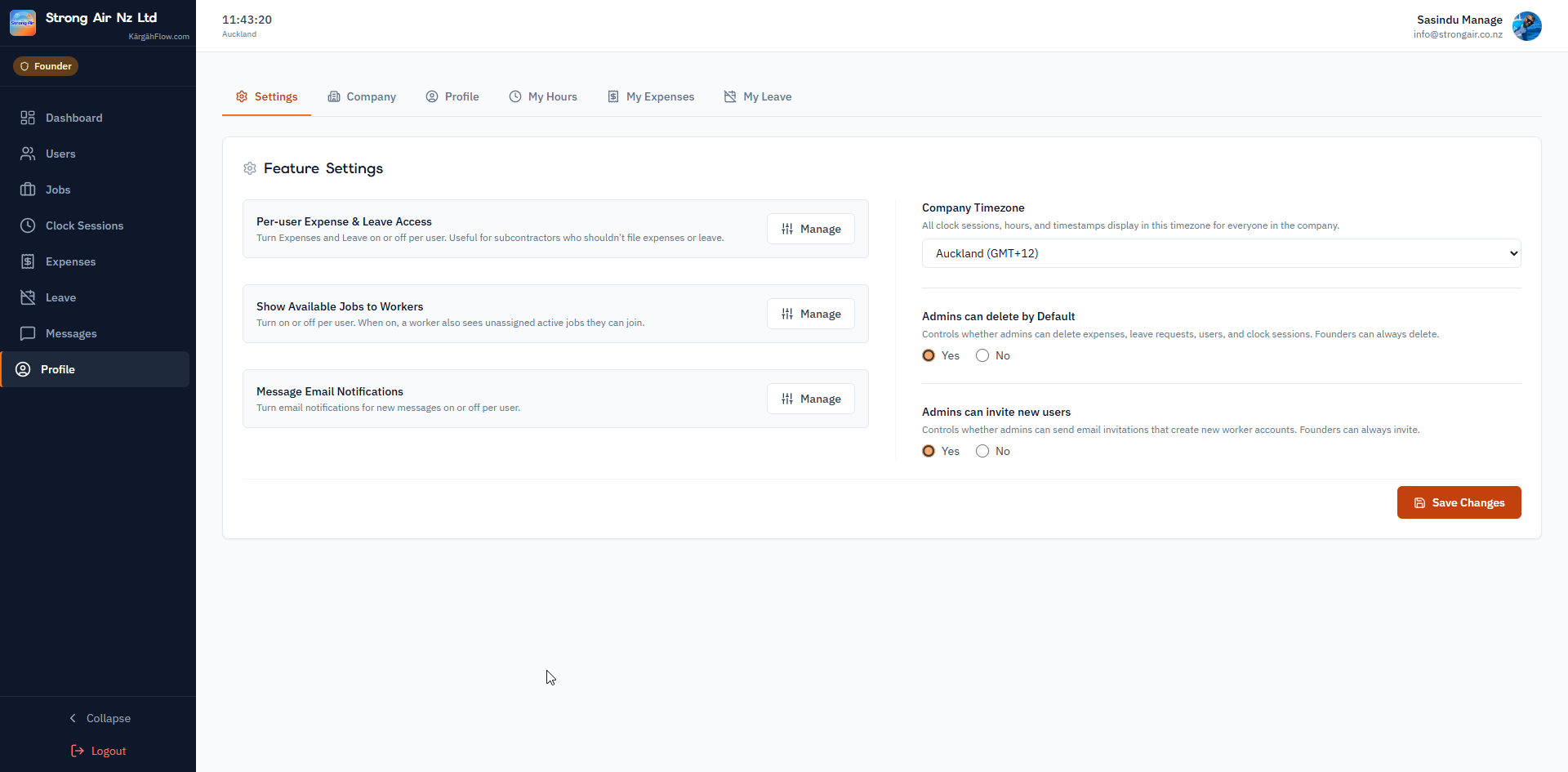Manage Per-user Expense & Leave Access

pos(810,229)
